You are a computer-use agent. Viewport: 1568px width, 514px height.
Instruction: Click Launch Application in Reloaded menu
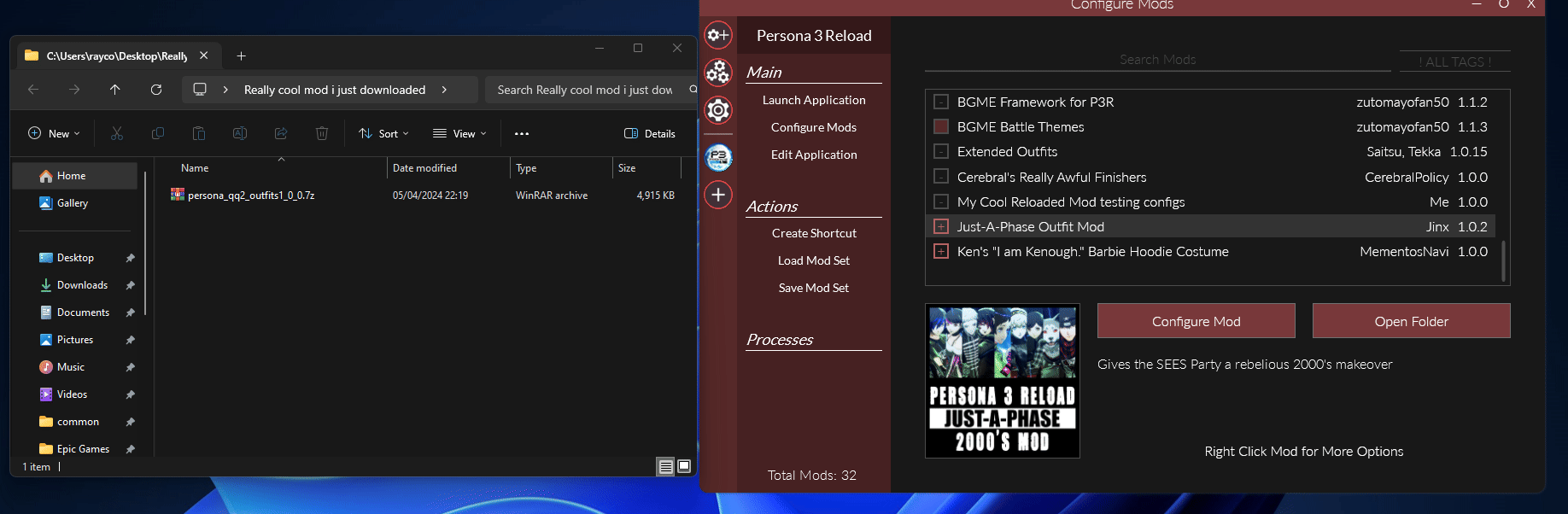click(x=814, y=100)
